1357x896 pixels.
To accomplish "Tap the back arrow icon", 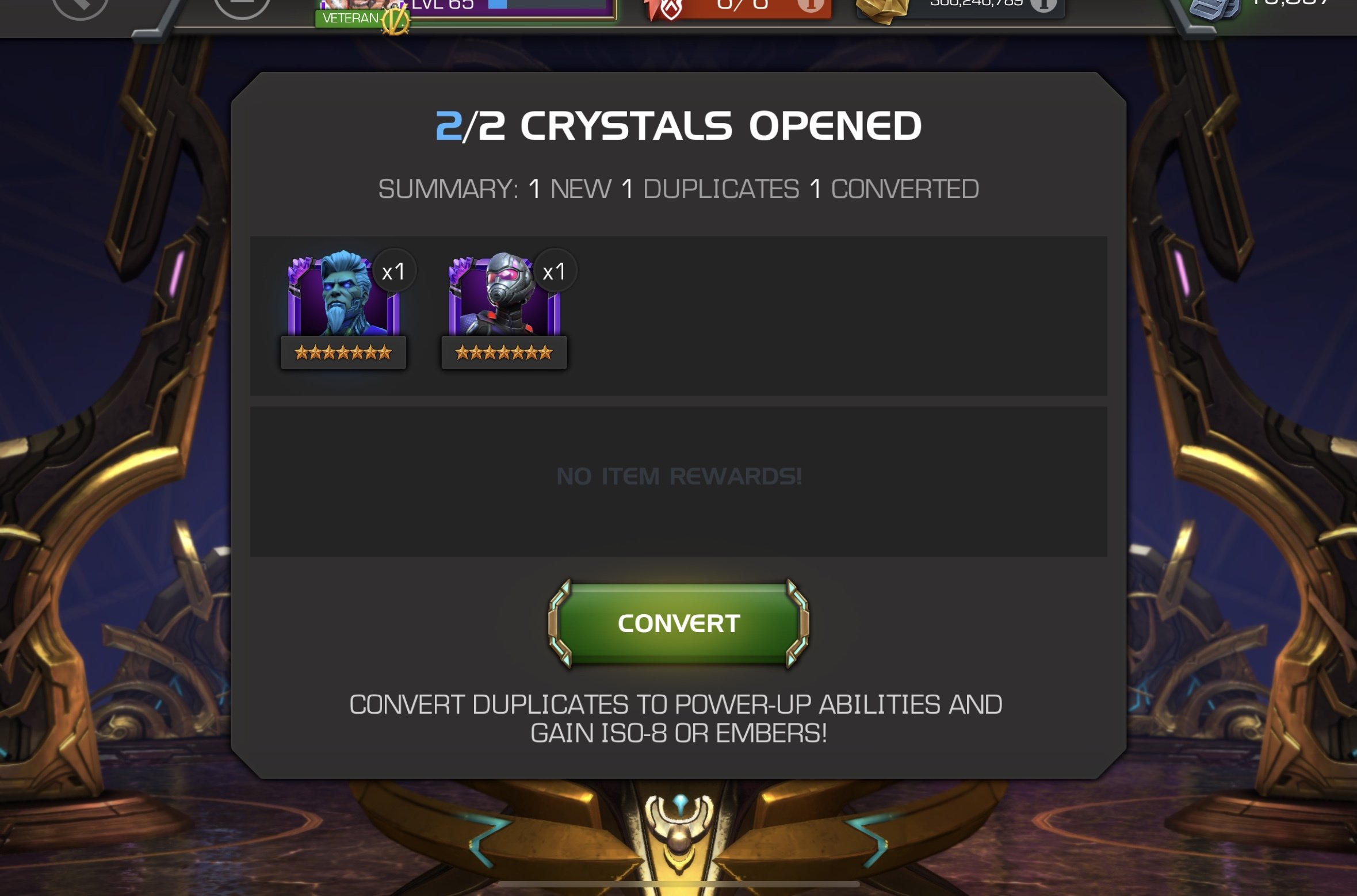I will (x=80, y=6).
